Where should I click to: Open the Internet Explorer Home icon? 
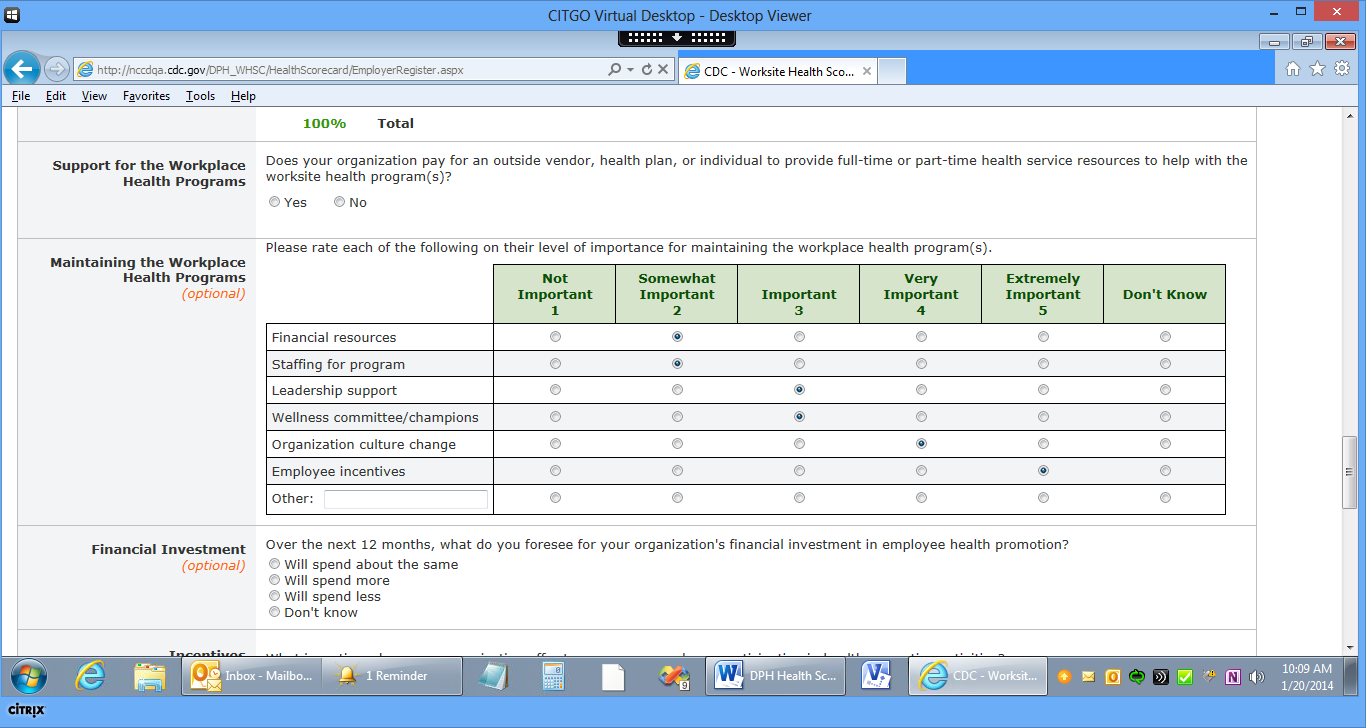point(1293,69)
